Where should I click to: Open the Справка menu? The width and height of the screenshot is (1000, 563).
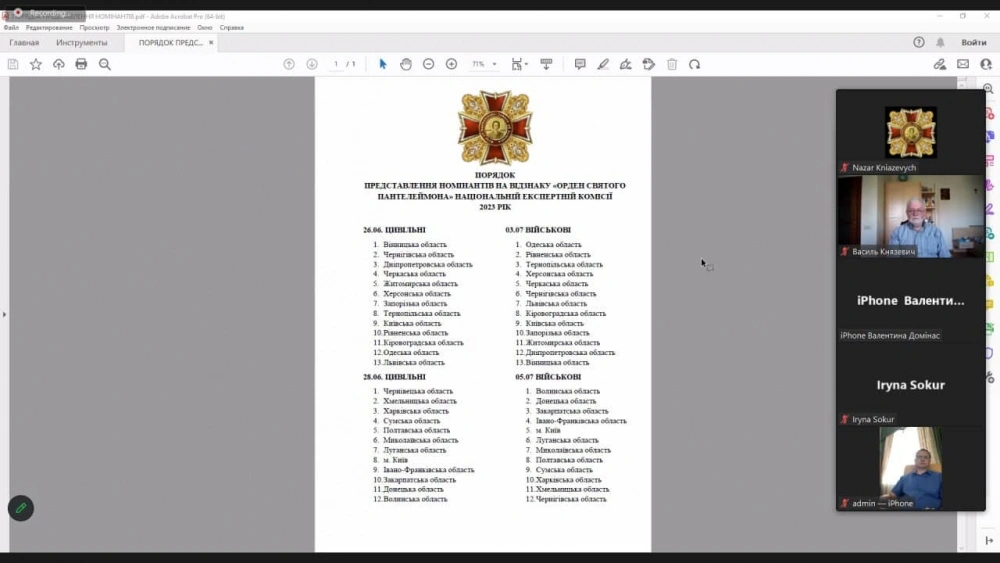point(232,27)
